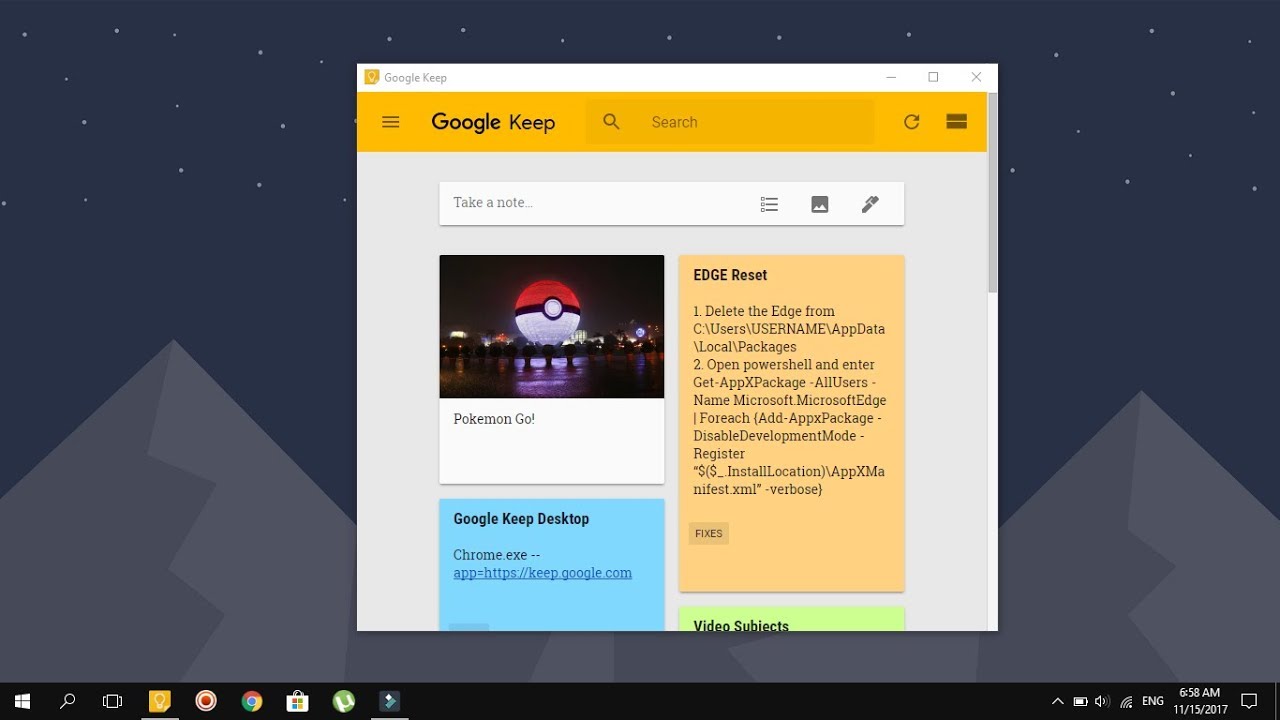
Task: Open the hamburger main menu
Action: click(x=391, y=122)
